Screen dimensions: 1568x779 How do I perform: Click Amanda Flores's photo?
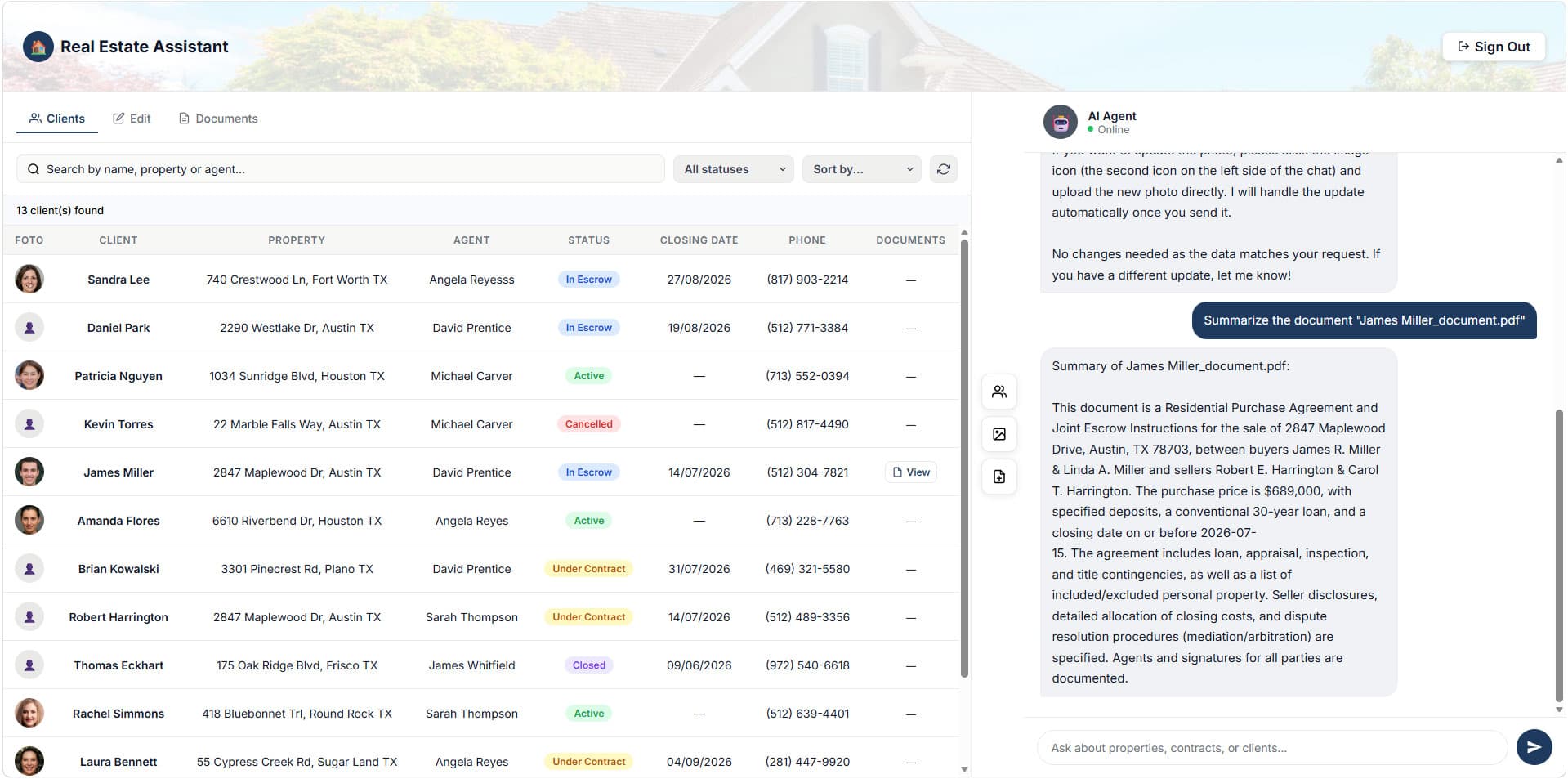click(29, 520)
